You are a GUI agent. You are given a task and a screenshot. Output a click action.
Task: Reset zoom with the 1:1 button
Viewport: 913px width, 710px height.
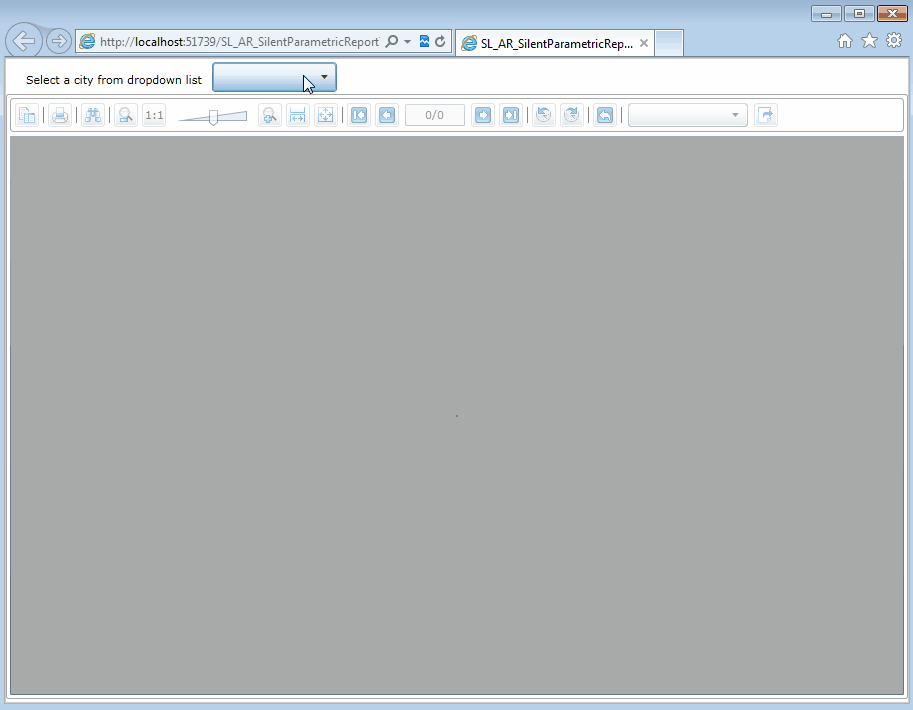[x=154, y=115]
